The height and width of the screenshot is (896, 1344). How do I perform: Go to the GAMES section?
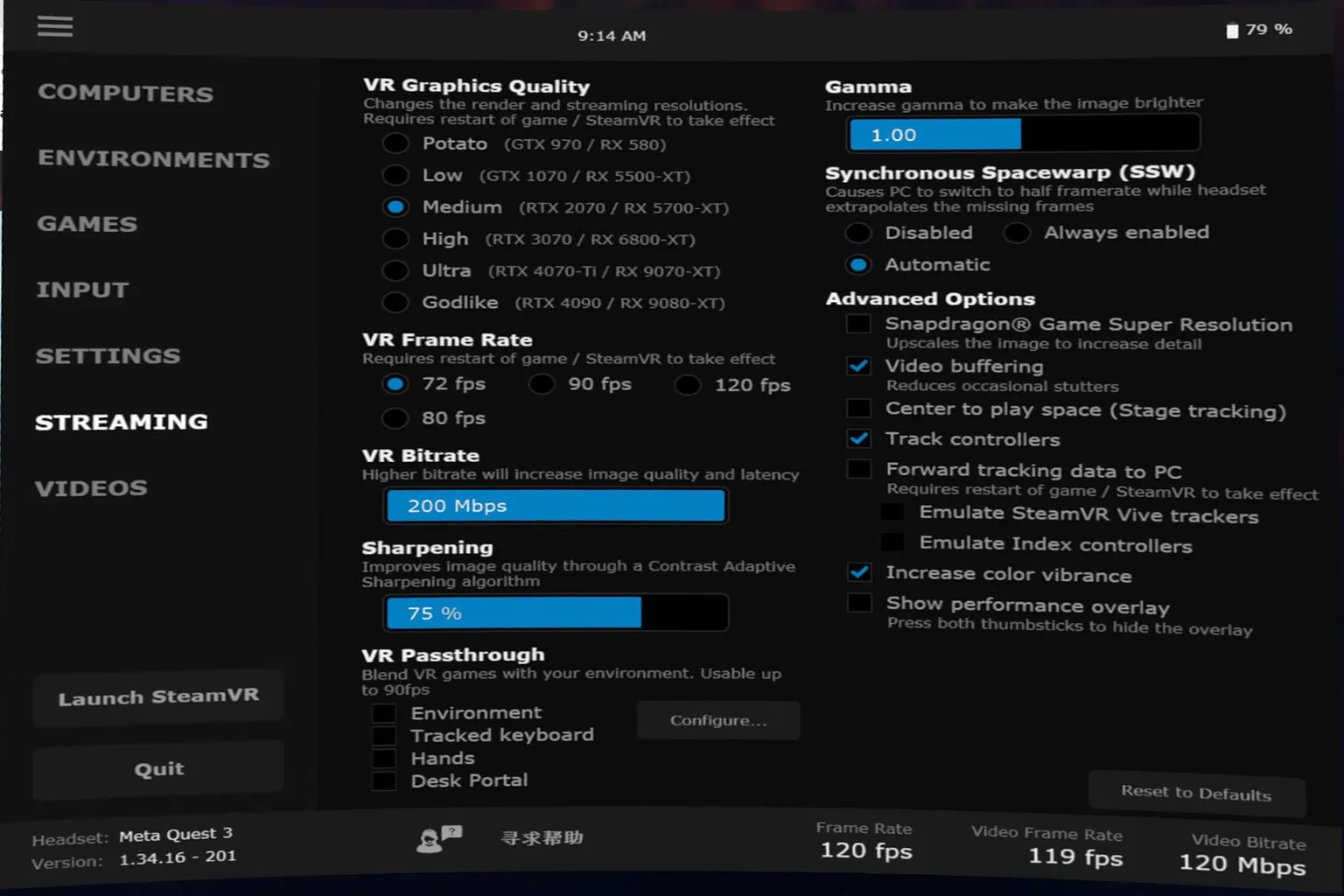pyautogui.click(x=87, y=224)
